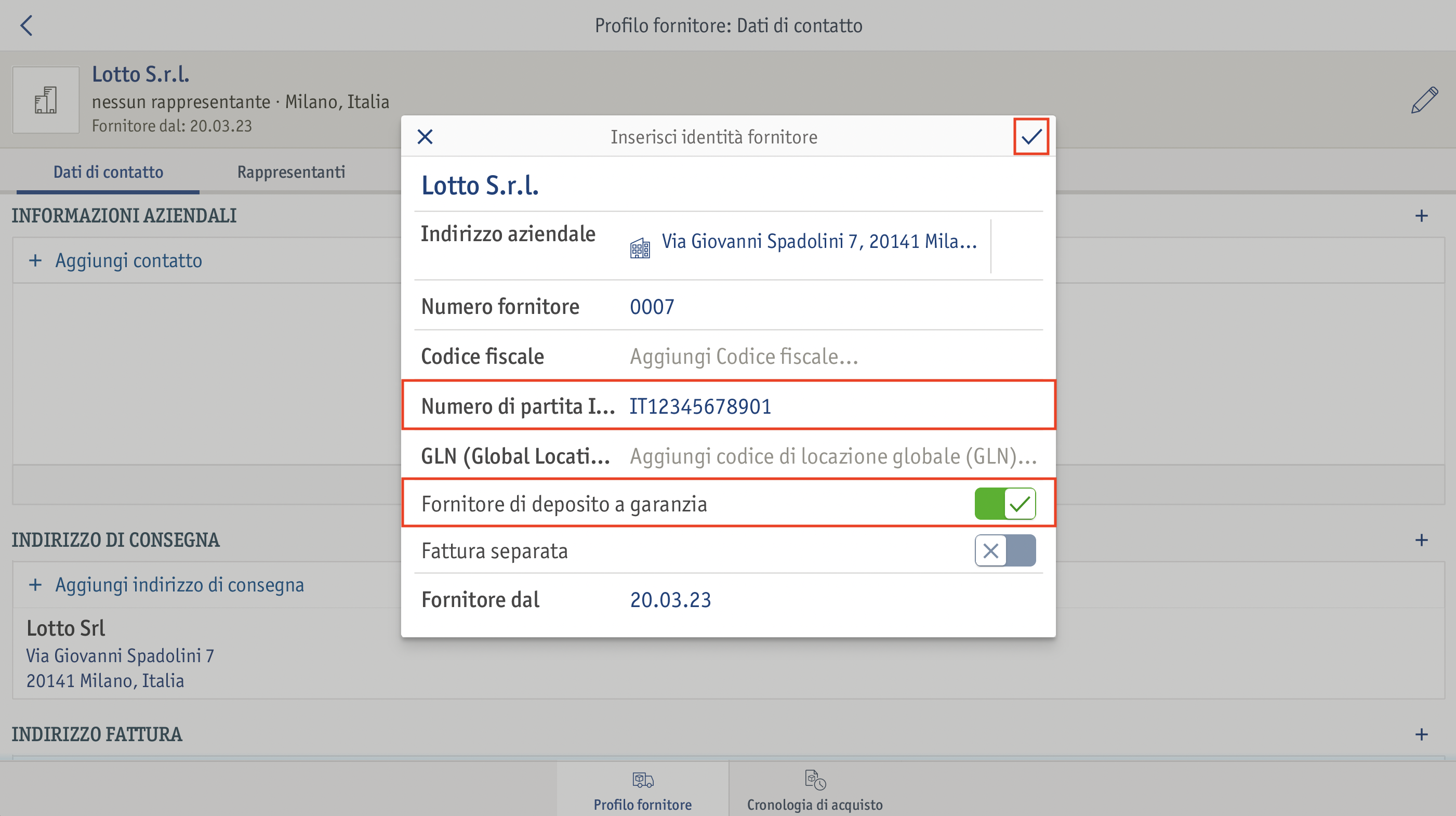Screen dimensions: 1456x816
Task: Click 'Fornitore dal: 20.03.23' header text
Action: point(172,126)
